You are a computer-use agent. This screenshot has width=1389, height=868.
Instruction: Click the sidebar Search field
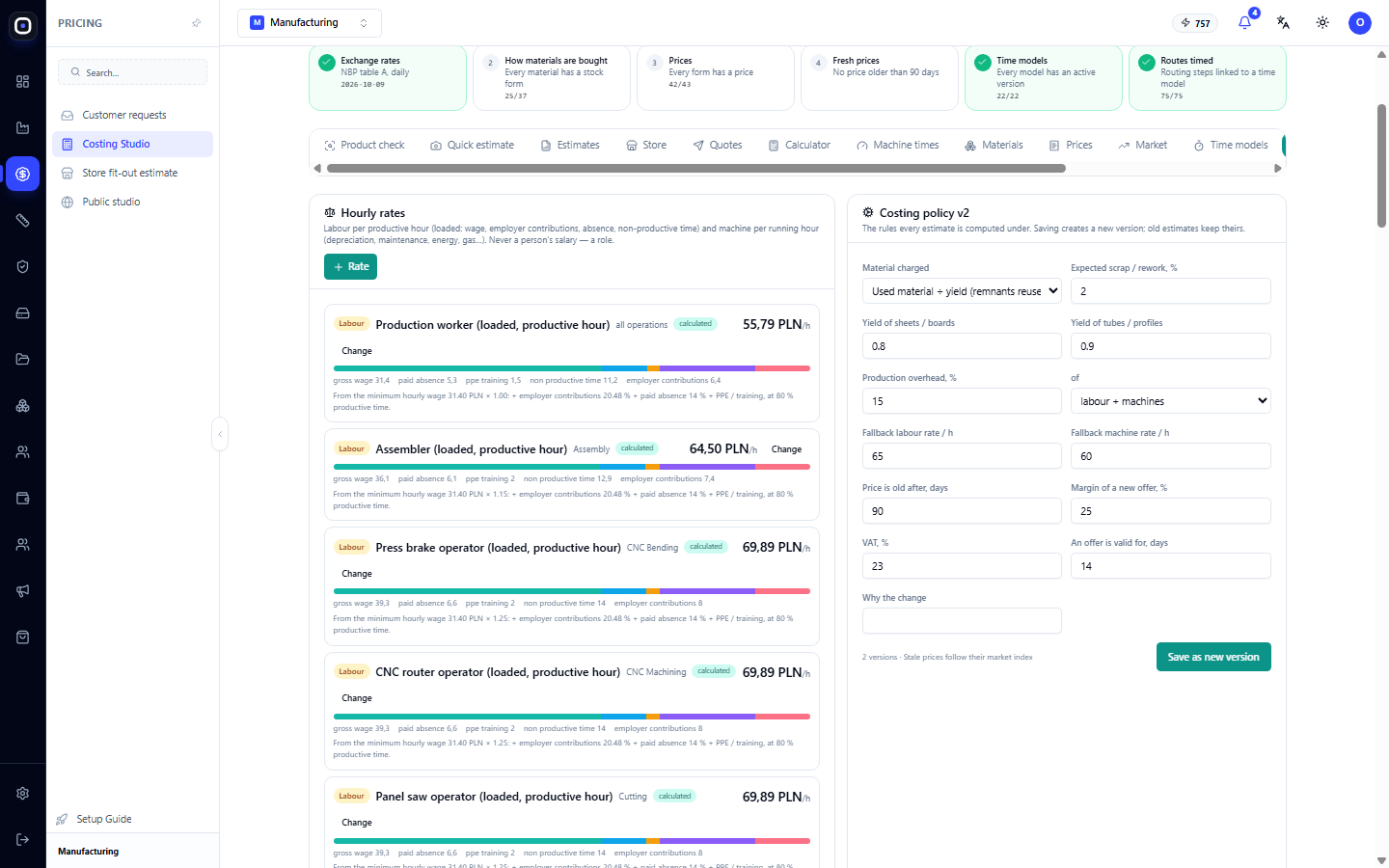pyautogui.click(x=132, y=72)
